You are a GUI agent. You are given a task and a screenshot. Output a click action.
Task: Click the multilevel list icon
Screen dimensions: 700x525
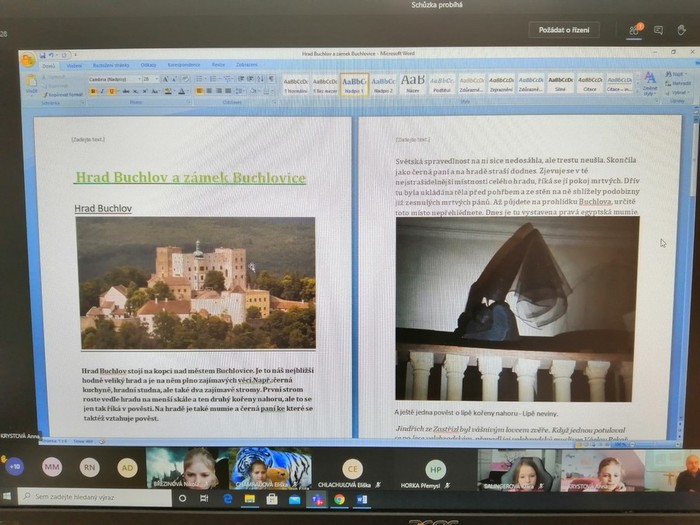(228, 79)
